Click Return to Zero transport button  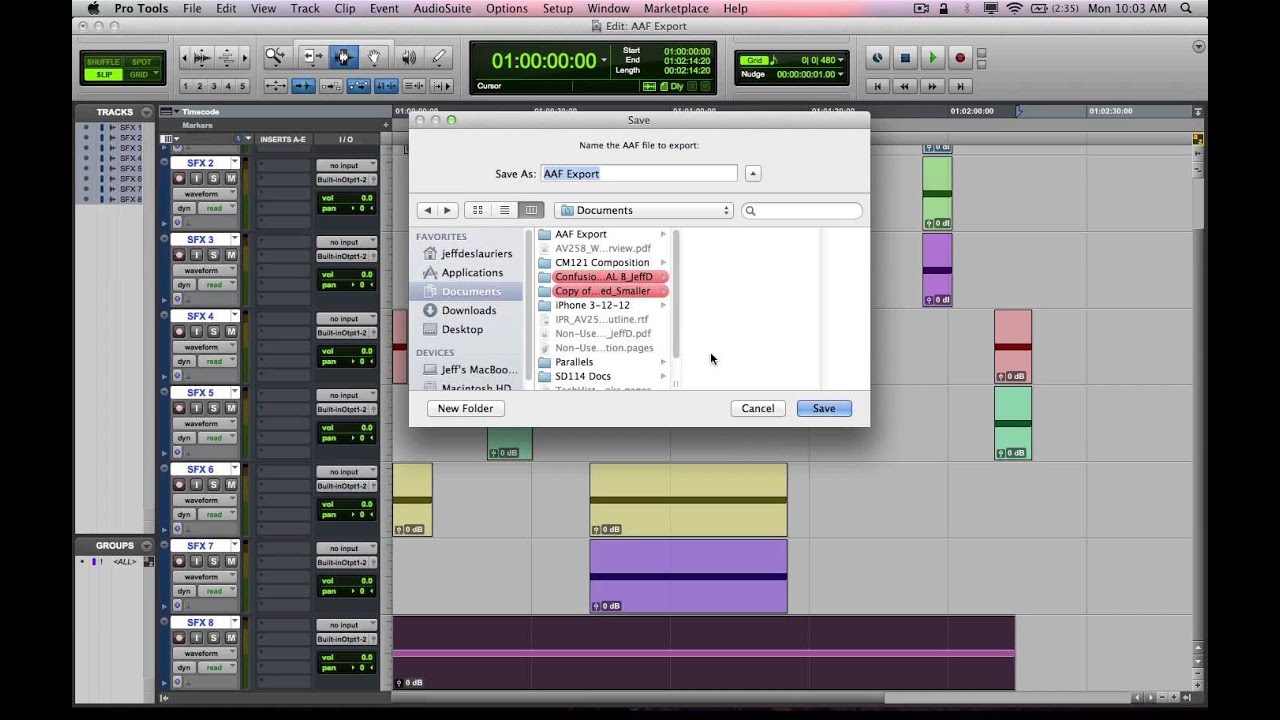pos(877,86)
